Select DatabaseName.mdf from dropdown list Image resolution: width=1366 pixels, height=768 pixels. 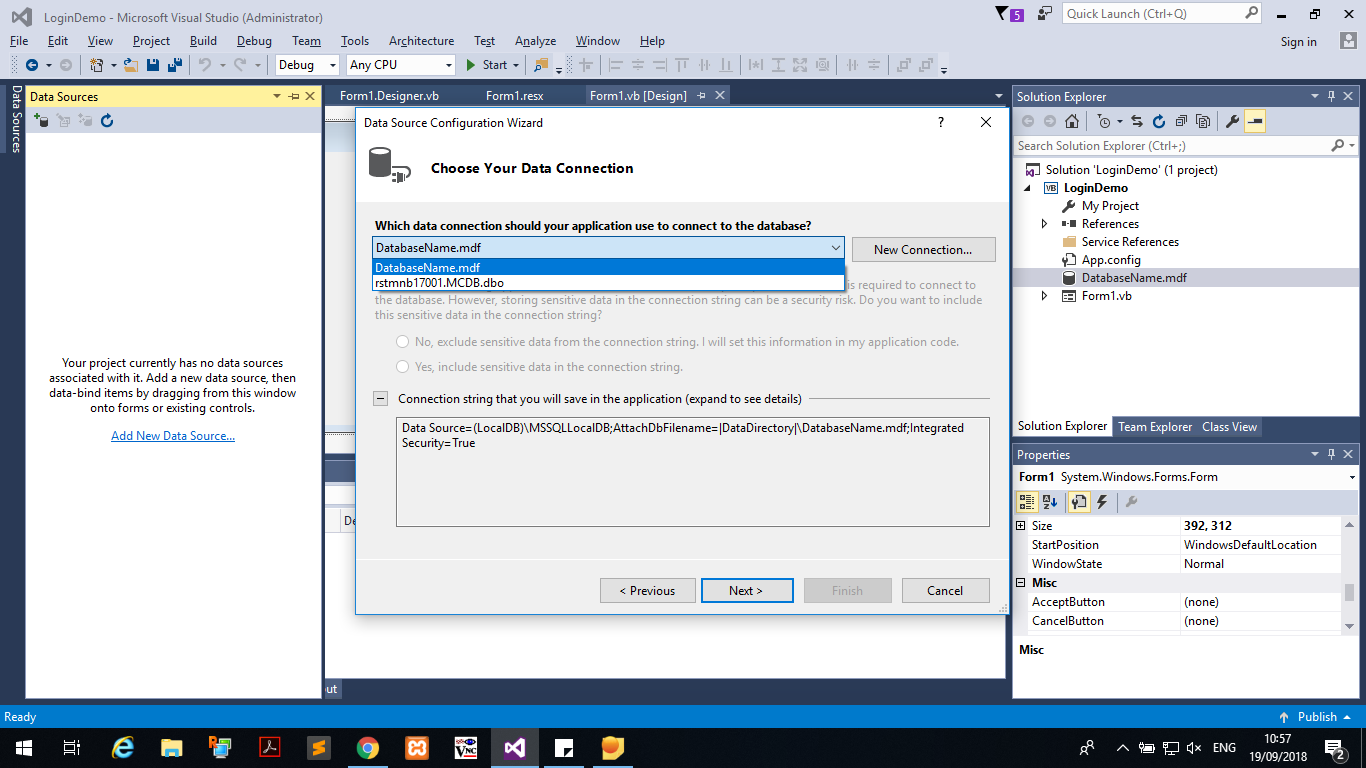608,267
